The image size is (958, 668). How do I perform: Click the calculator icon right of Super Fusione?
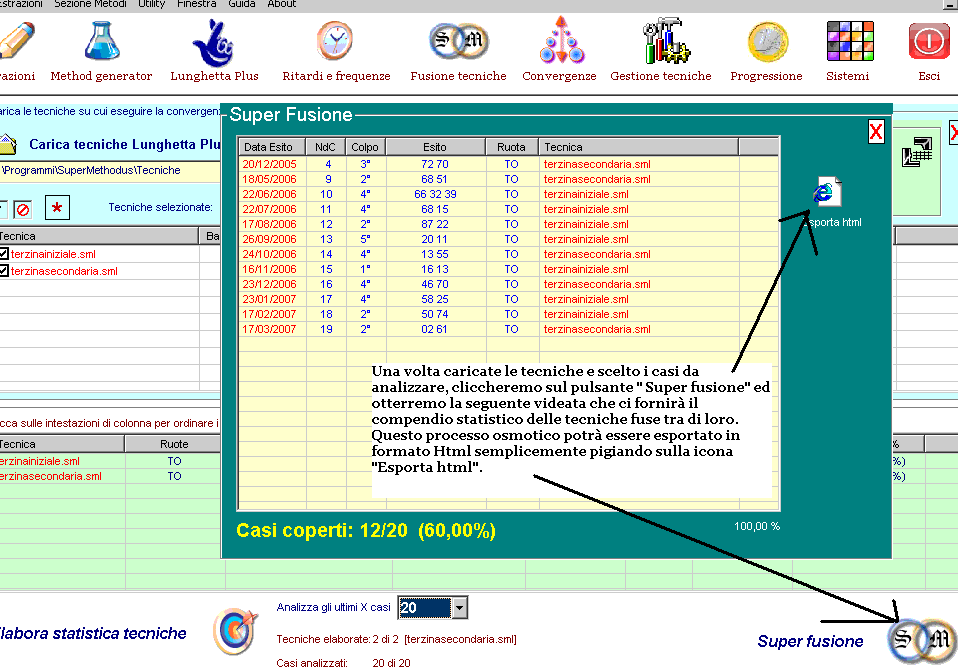click(x=917, y=152)
